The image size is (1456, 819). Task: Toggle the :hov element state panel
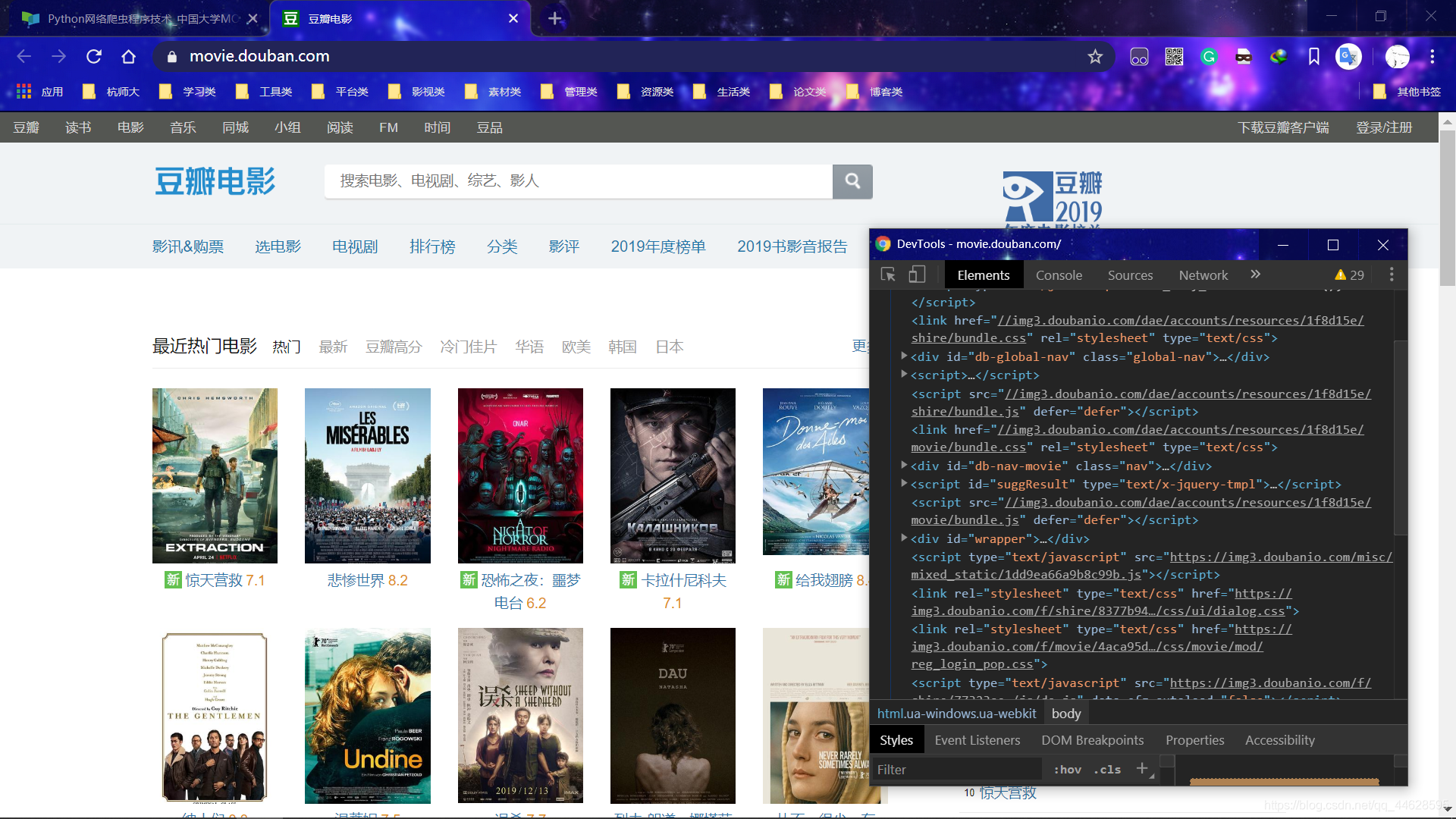(x=1068, y=770)
